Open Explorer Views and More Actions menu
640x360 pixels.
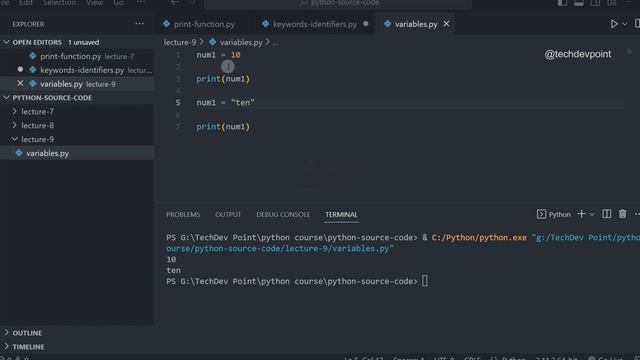click(139, 24)
